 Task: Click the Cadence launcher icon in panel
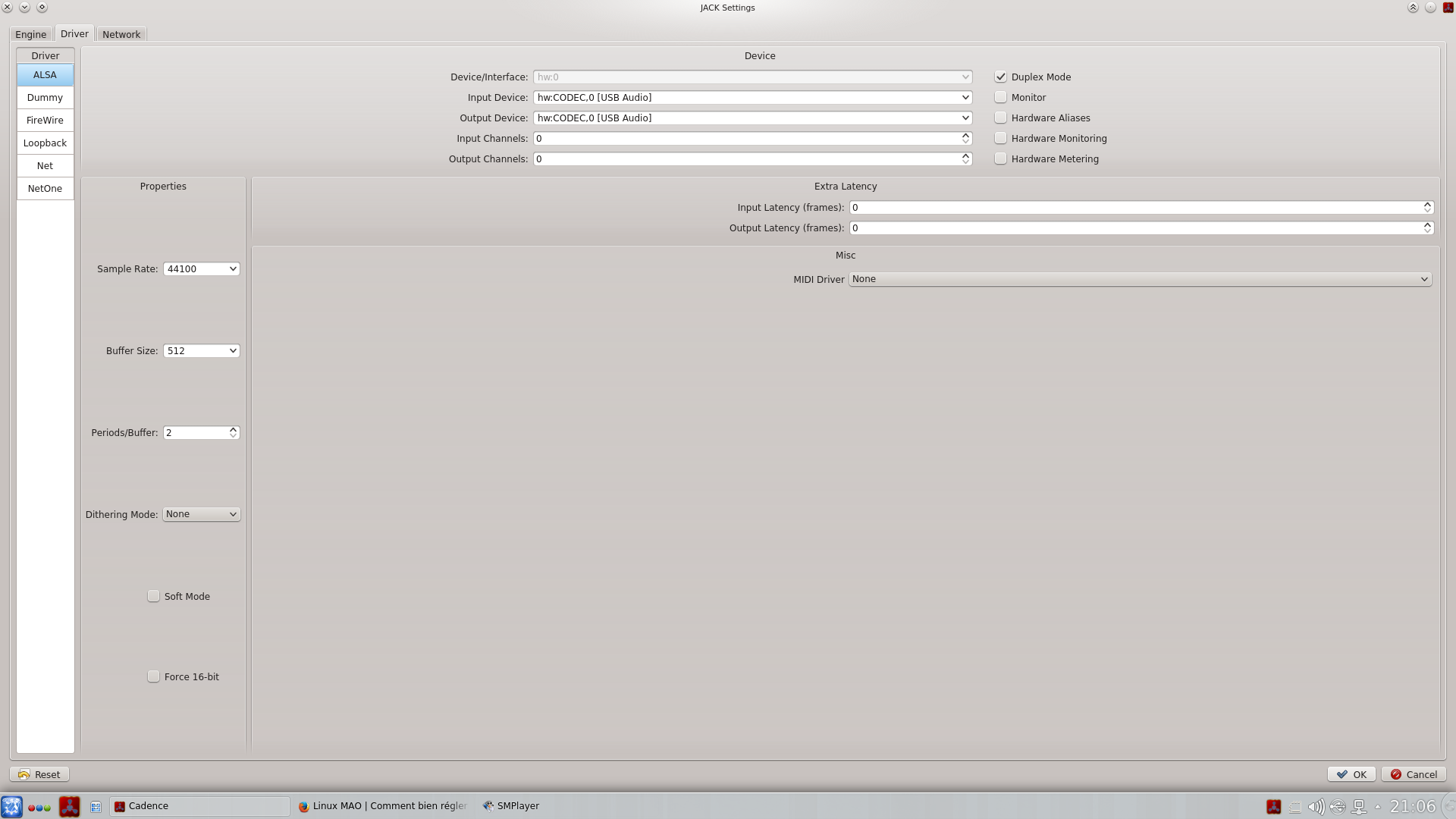coord(69,806)
